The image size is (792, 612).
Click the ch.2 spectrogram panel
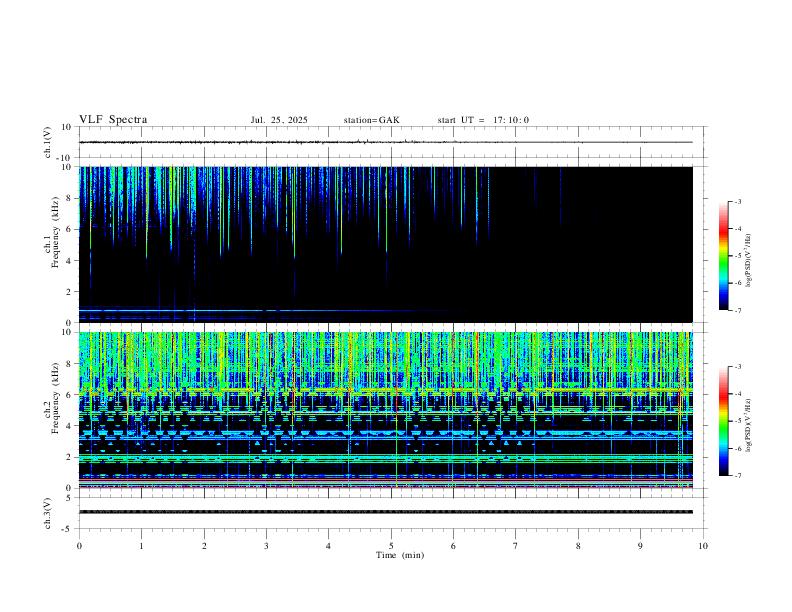(386, 410)
